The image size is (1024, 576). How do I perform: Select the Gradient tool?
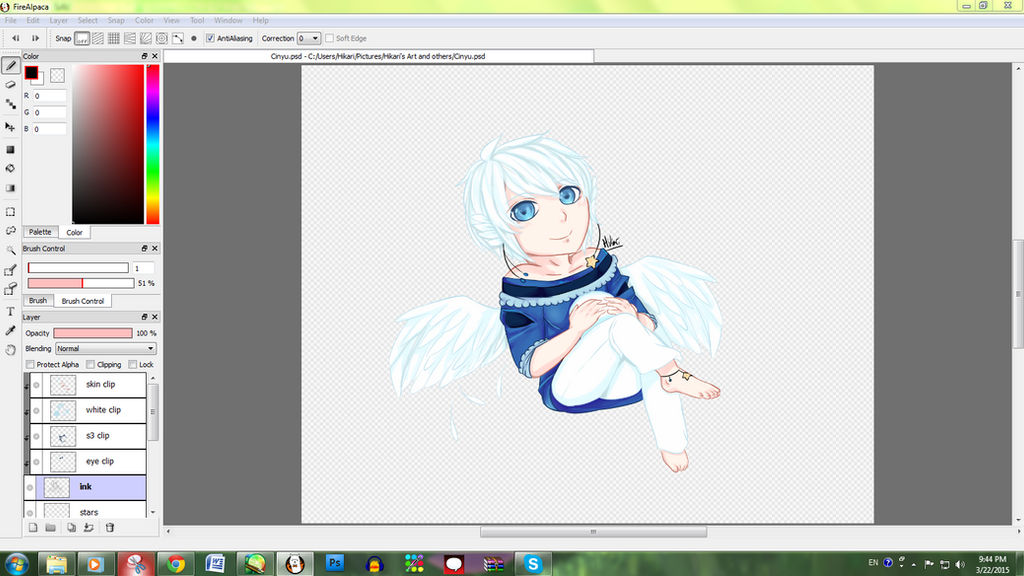[x=10, y=188]
